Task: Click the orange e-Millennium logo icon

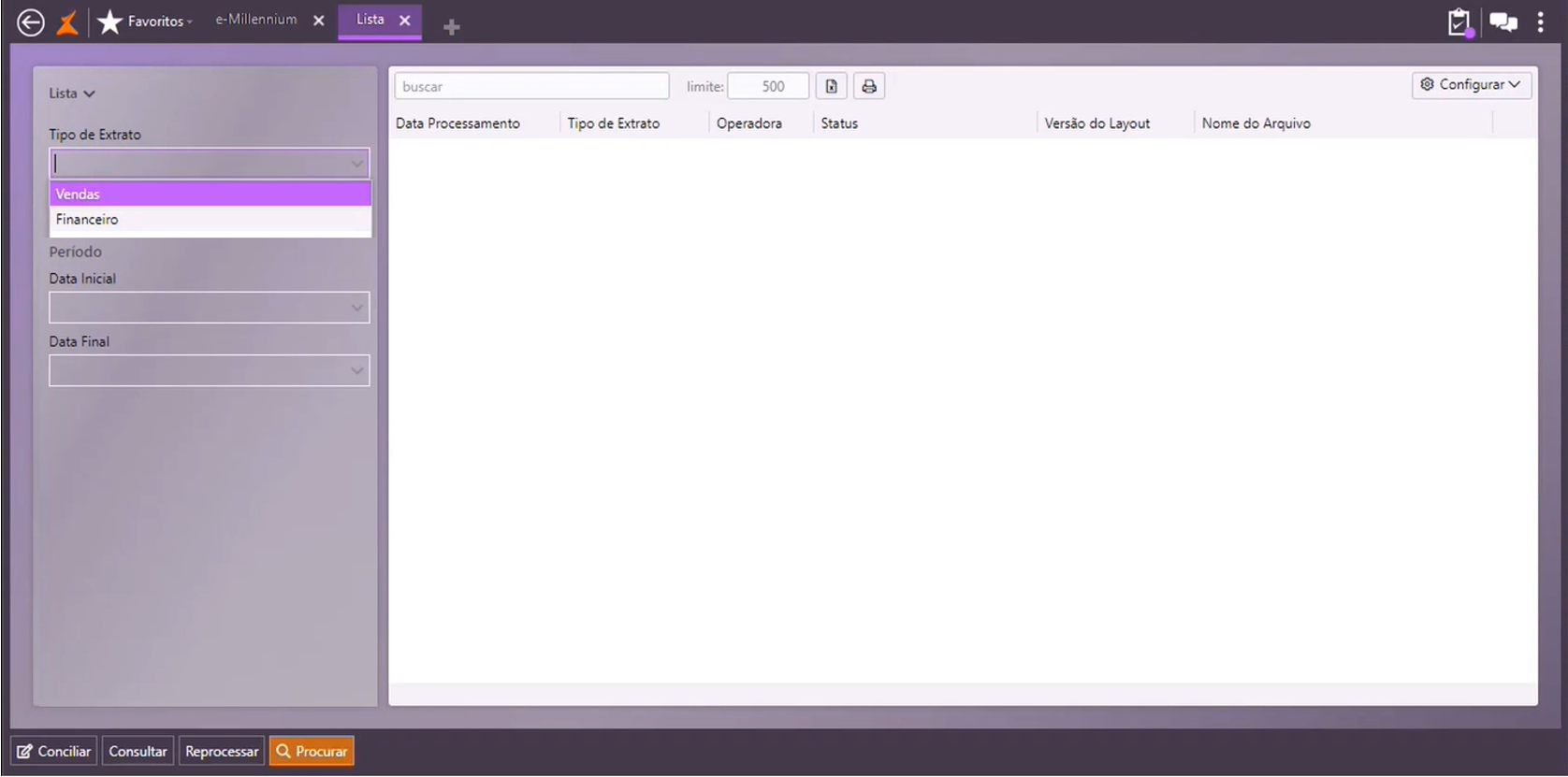Action: 67,22
